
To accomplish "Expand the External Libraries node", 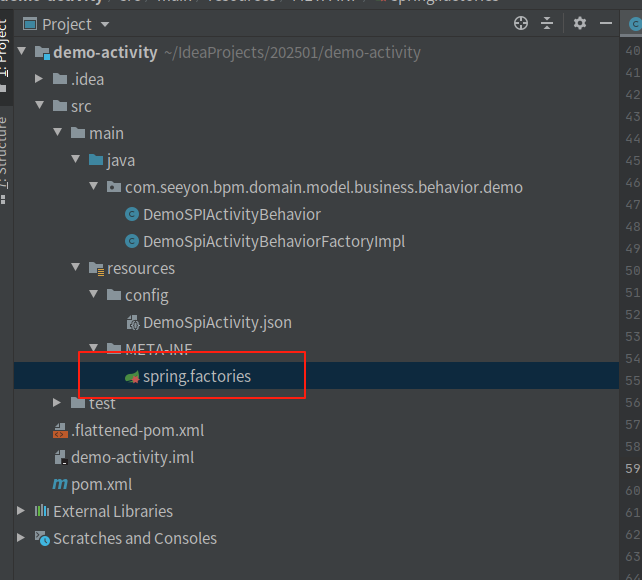I will [x=22, y=511].
